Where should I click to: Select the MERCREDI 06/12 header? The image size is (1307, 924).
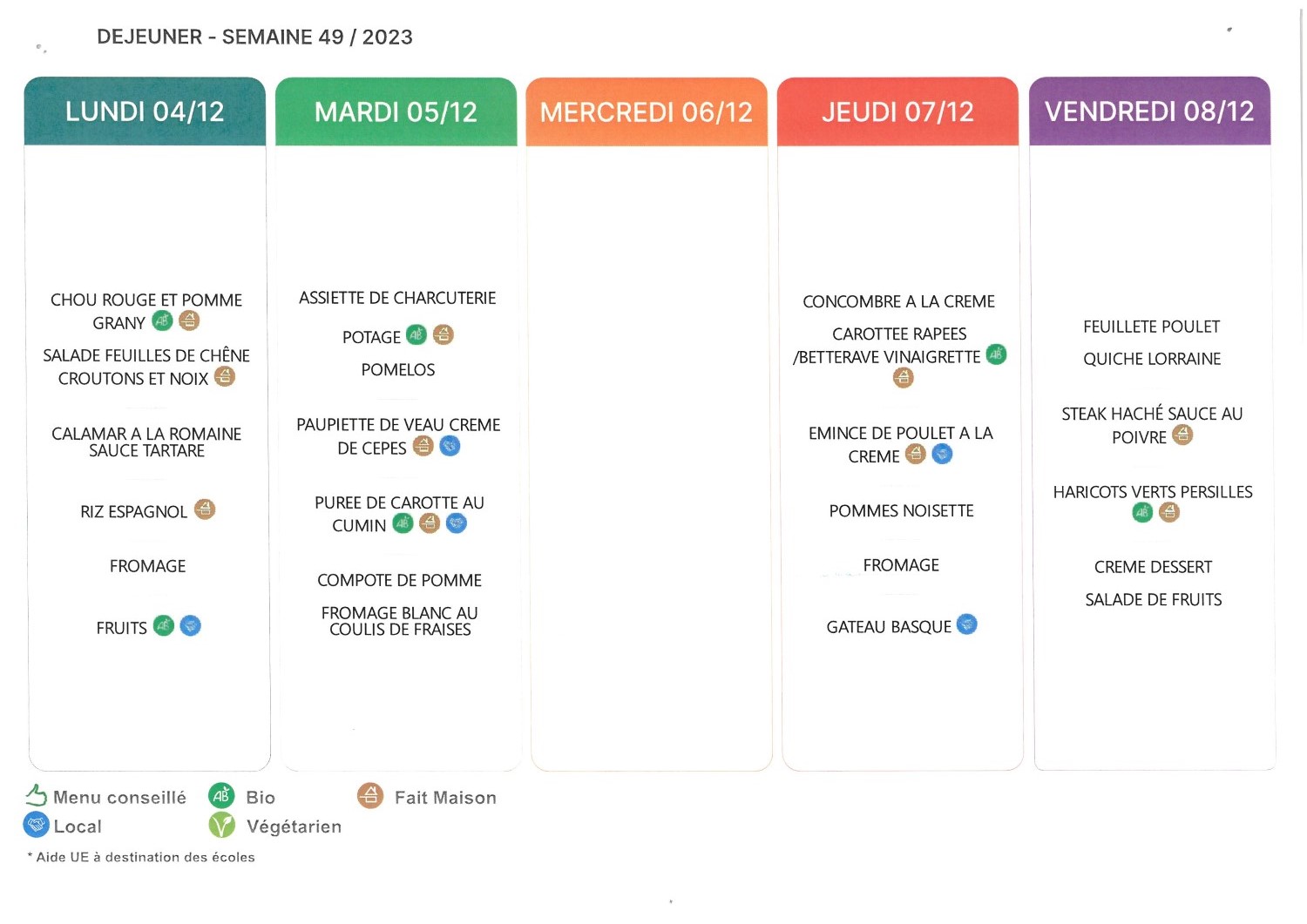point(647,111)
